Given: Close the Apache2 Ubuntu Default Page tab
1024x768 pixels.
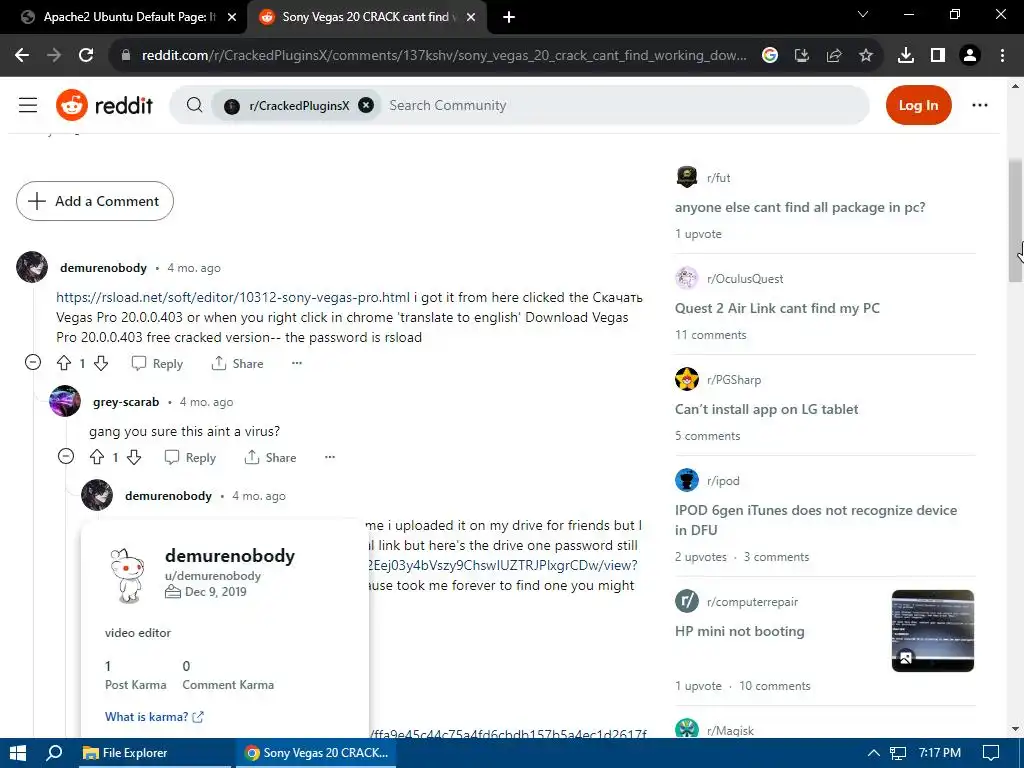Looking at the screenshot, I should (232, 18).
